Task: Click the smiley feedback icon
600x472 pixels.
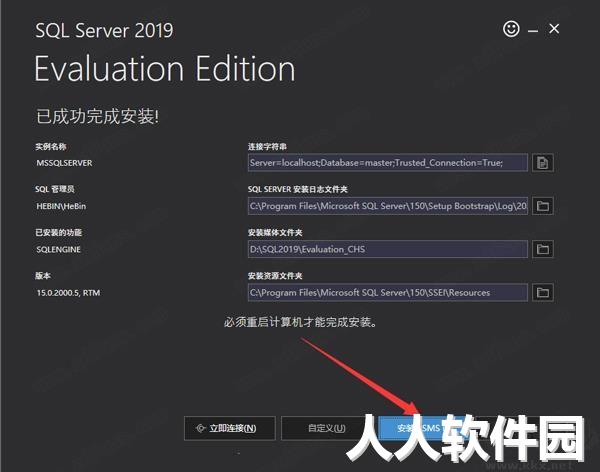Action: click(x=511, y=29)
